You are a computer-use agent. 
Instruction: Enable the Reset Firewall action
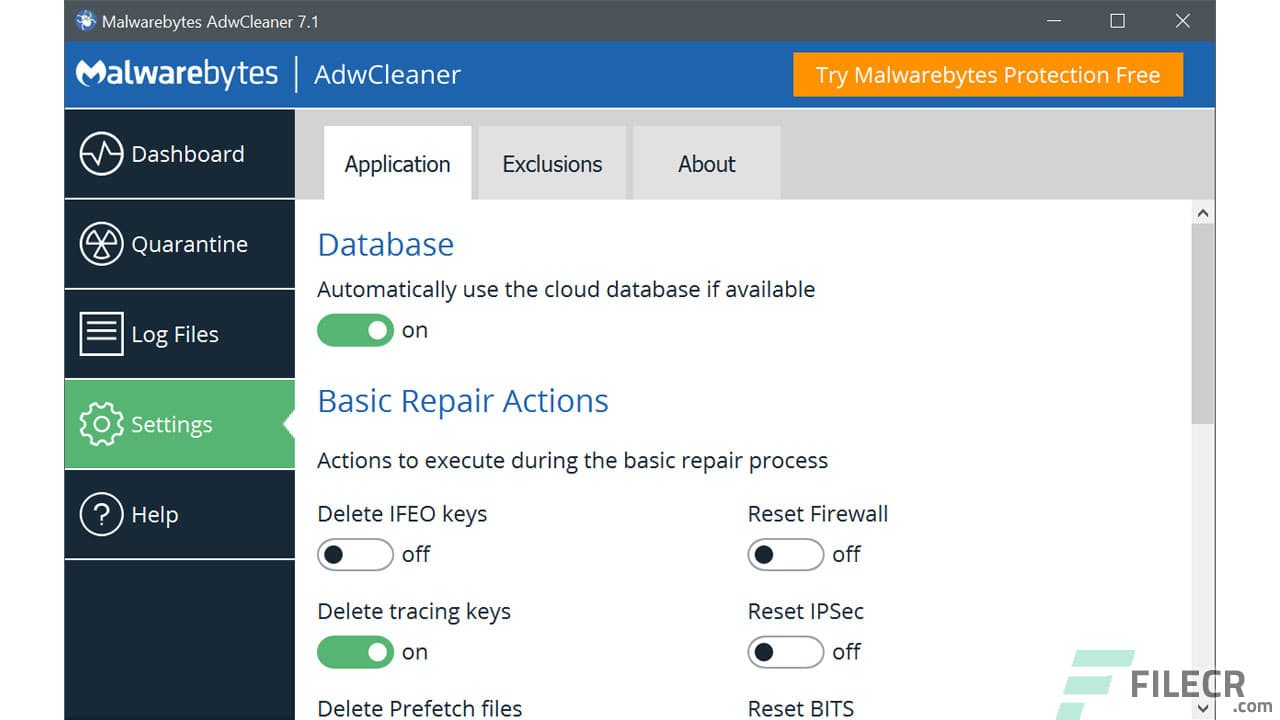click(785, 554)
